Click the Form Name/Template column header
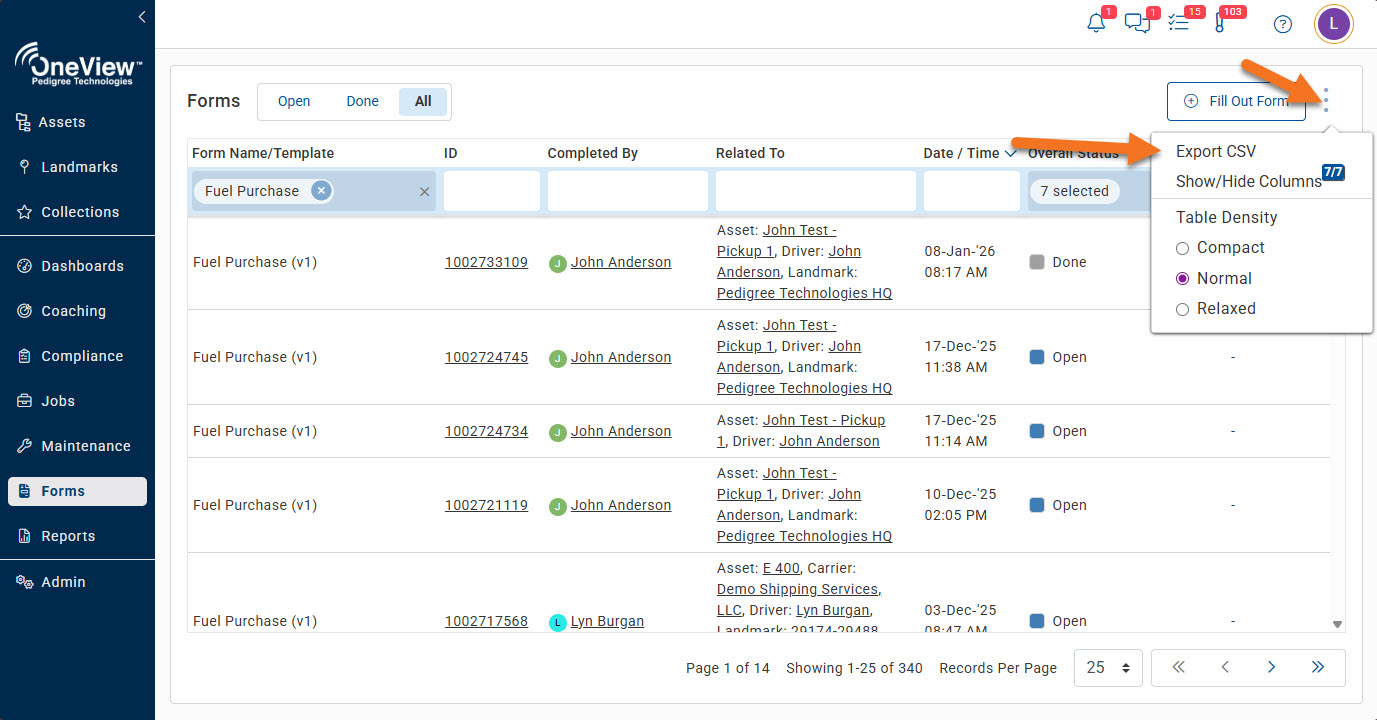Screen dimensions: 1377x720 (263, 153)
